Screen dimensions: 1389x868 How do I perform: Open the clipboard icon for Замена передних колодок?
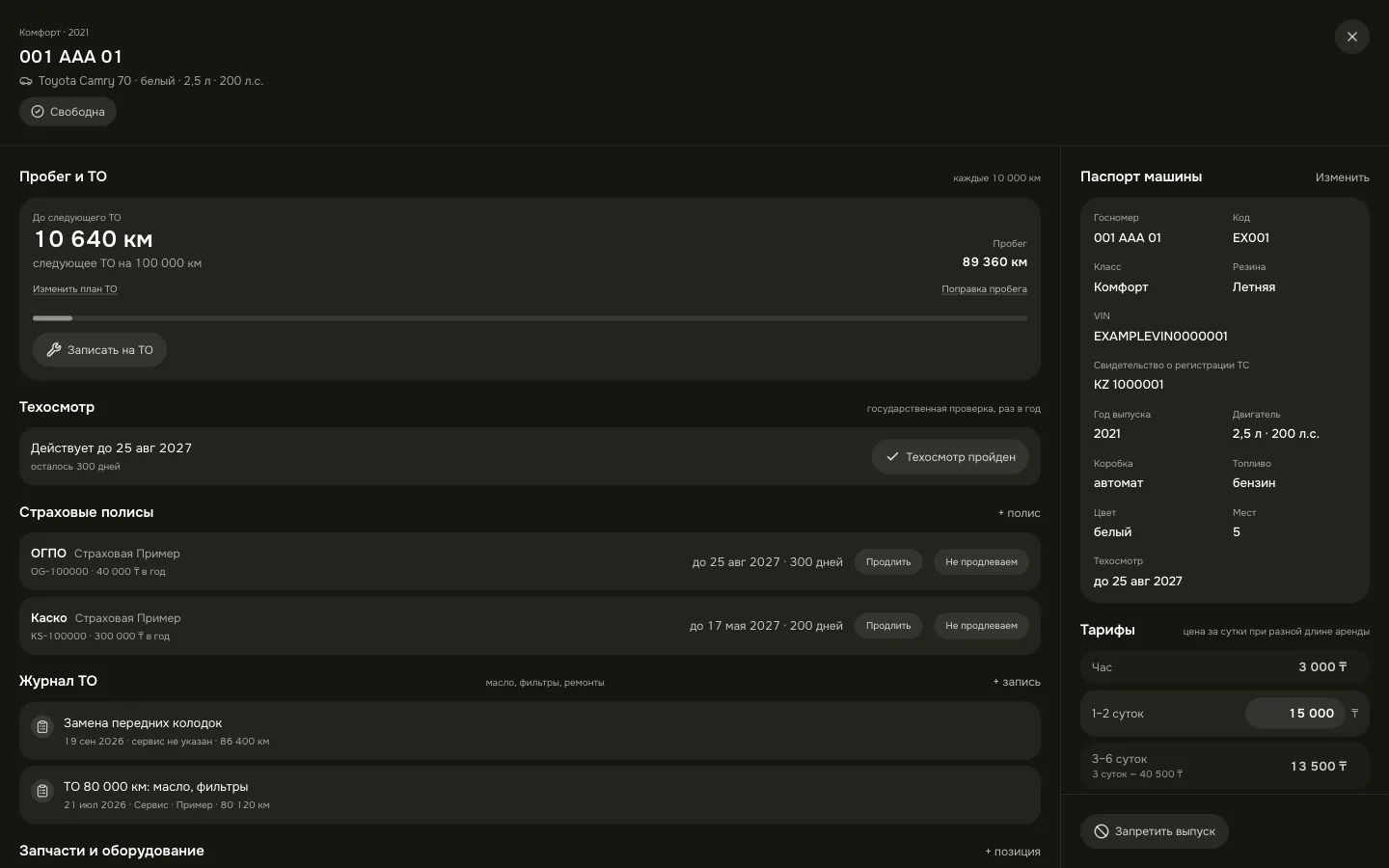tap(42, 727)
